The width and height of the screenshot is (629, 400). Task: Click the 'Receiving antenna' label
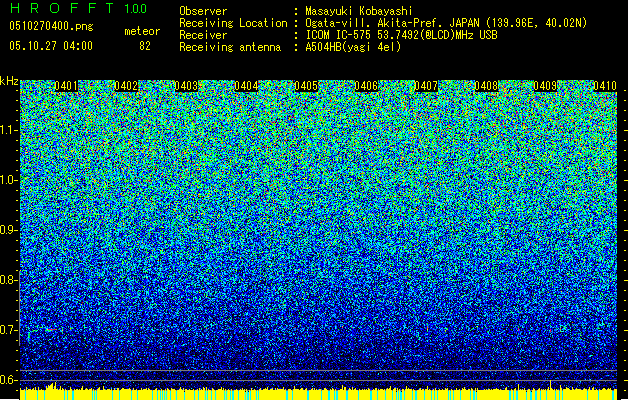coord(230,47)
